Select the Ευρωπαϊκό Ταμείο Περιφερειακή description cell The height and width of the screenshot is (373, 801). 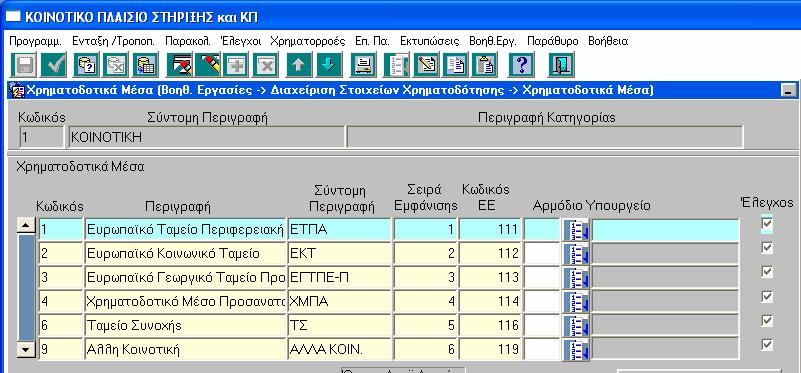186,230
